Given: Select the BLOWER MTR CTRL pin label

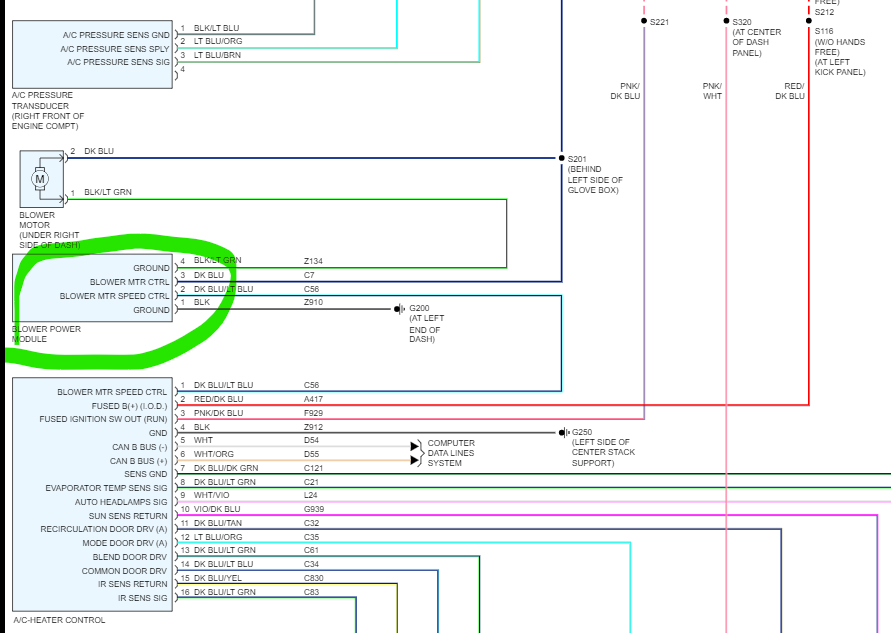Looking at the screenshot, I should 130,282.
